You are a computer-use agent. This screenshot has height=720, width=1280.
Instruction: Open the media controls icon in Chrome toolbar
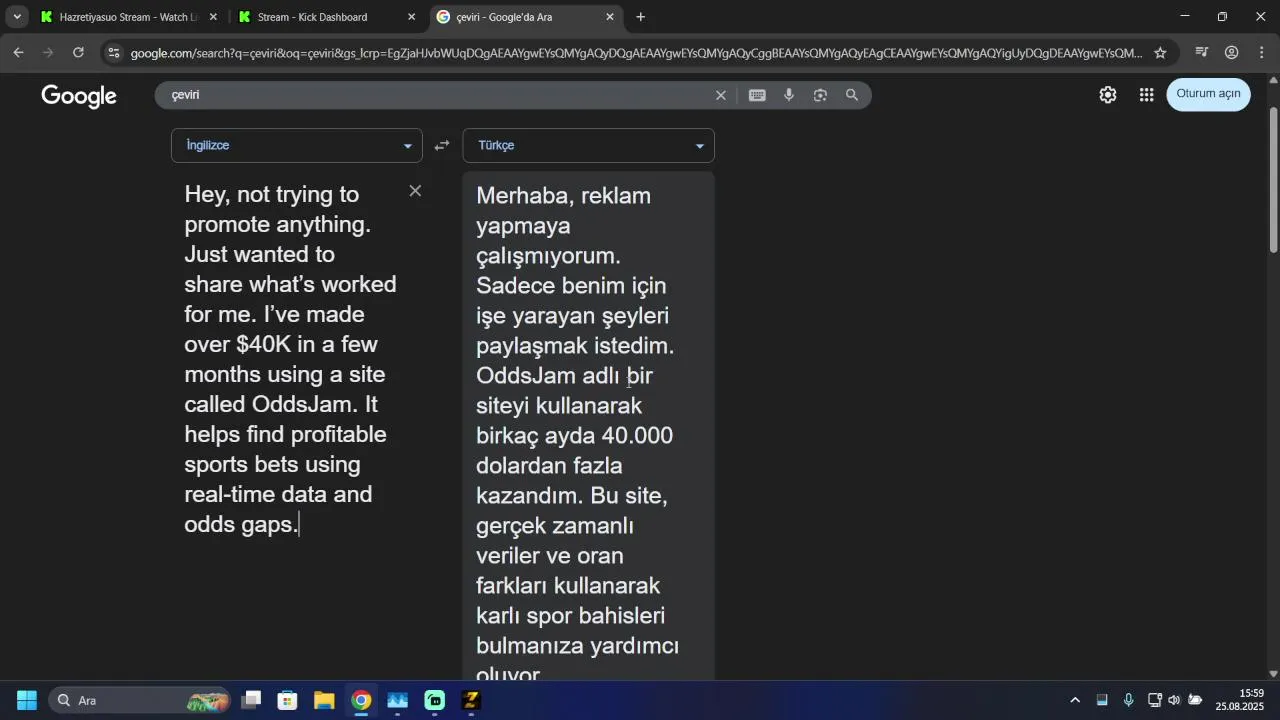[x=1202, y=52]
